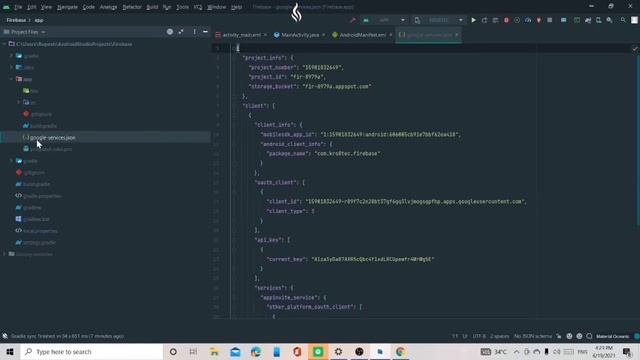Click the 2 spaces indent setting
The height and width of the screenshot is (360, 640).
[500, 336]
